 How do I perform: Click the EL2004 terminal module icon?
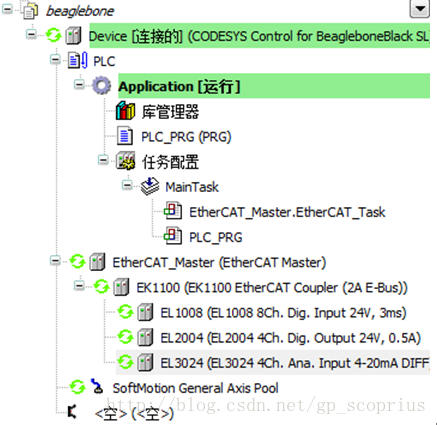[145, 337]
